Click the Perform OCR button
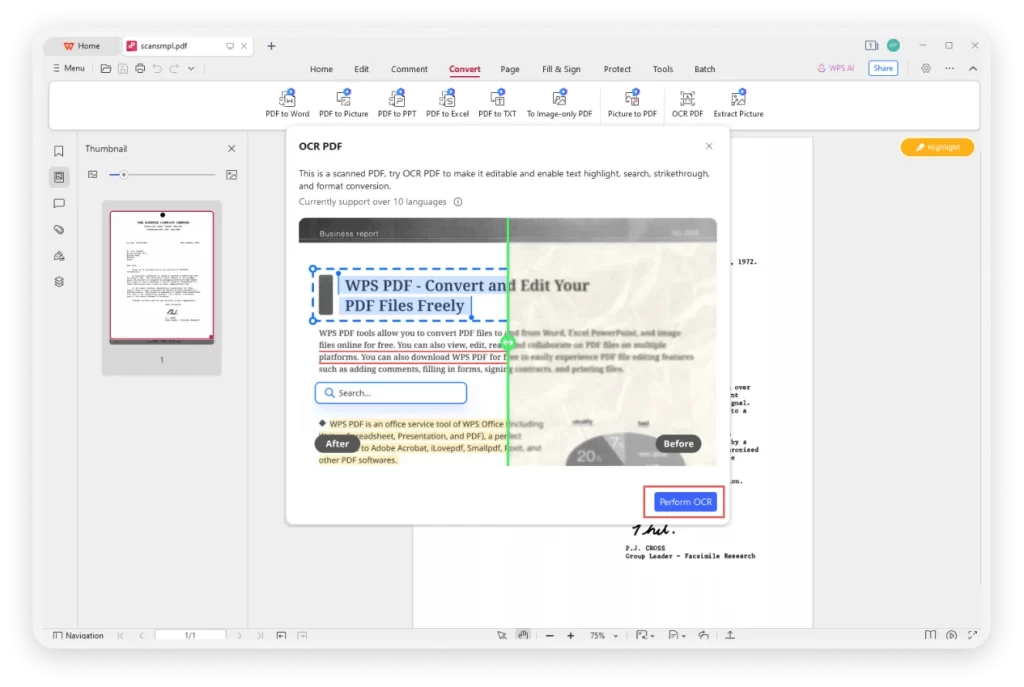 coord(685,502)
